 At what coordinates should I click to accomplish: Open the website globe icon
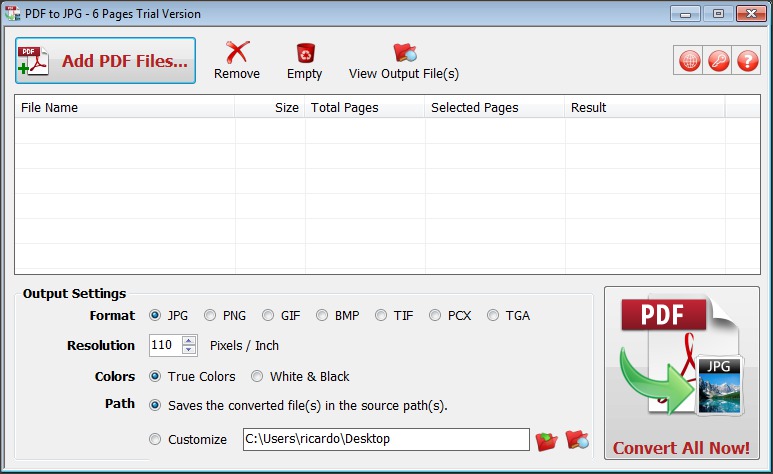689,61
